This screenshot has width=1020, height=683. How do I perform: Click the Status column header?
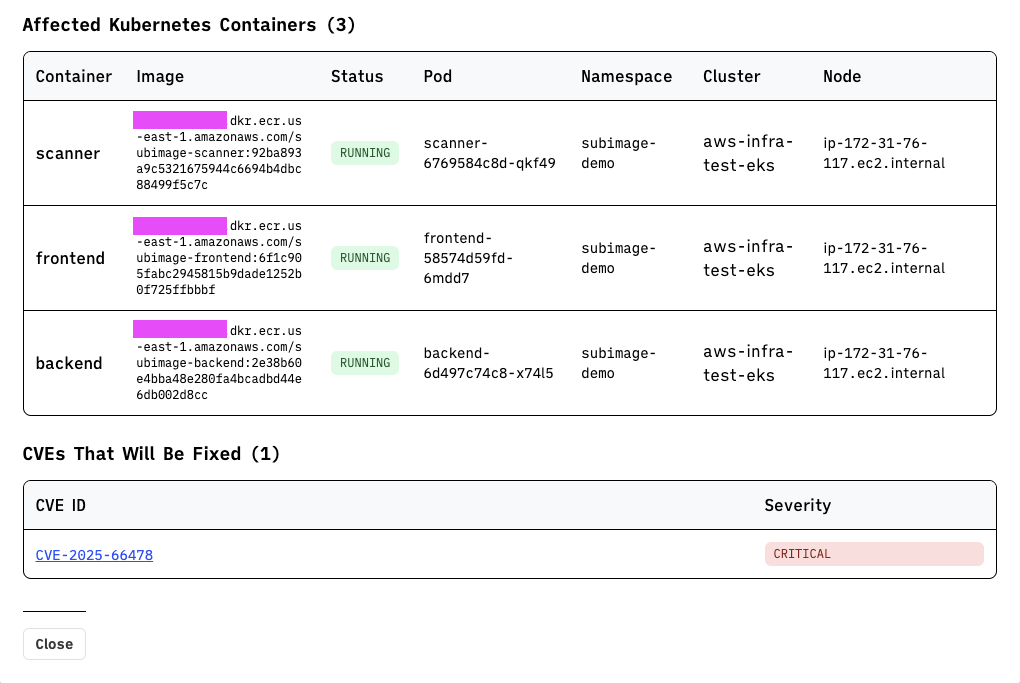tap(357, 76)
